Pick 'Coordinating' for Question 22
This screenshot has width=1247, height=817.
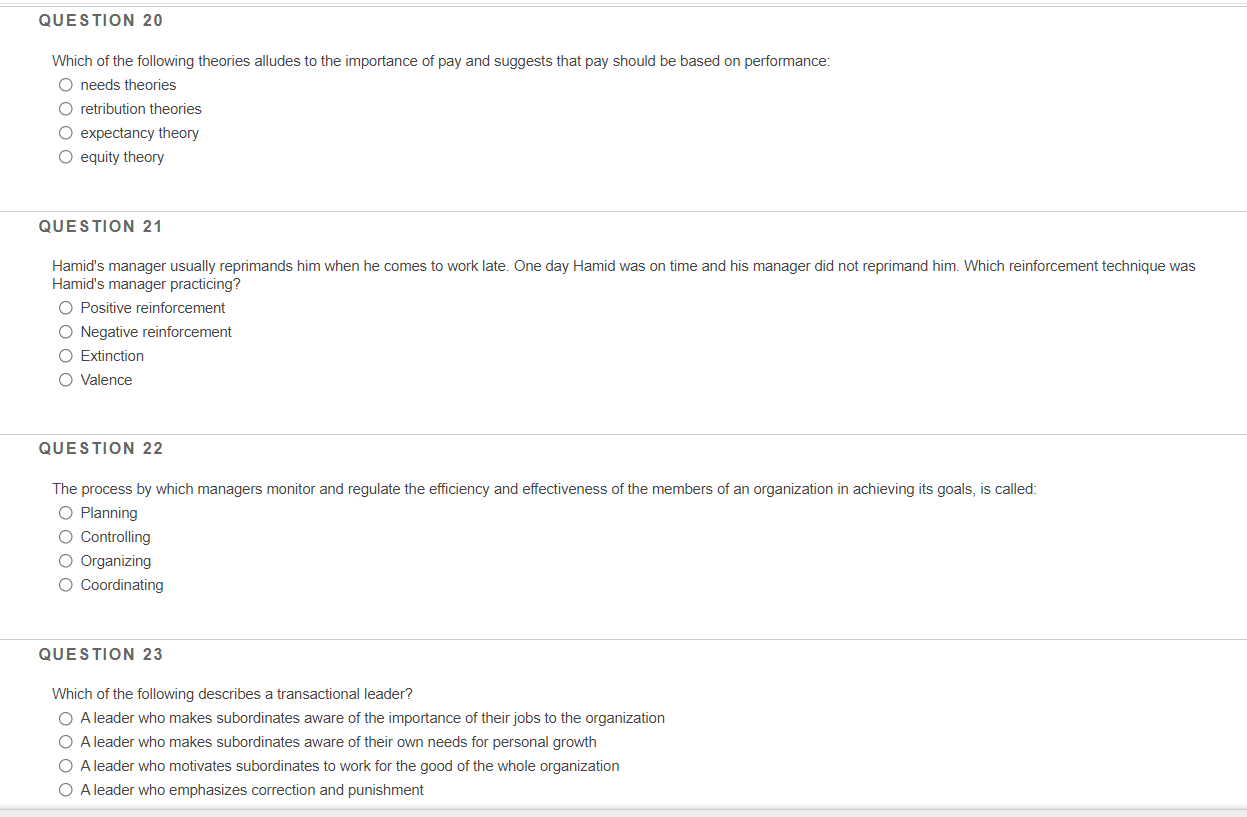coord(65,584)
